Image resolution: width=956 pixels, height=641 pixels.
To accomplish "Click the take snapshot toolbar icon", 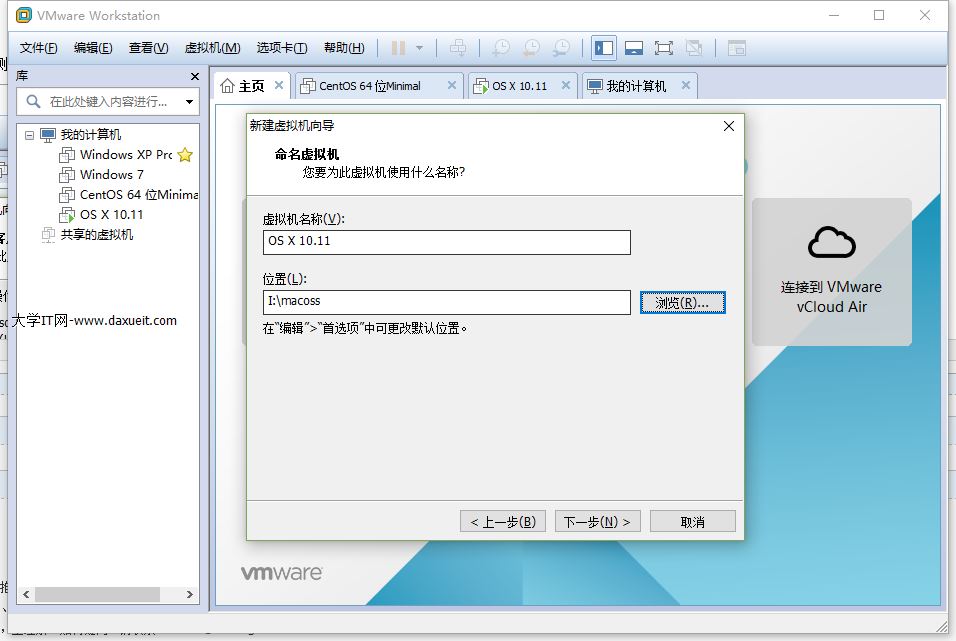I will 501,48.
